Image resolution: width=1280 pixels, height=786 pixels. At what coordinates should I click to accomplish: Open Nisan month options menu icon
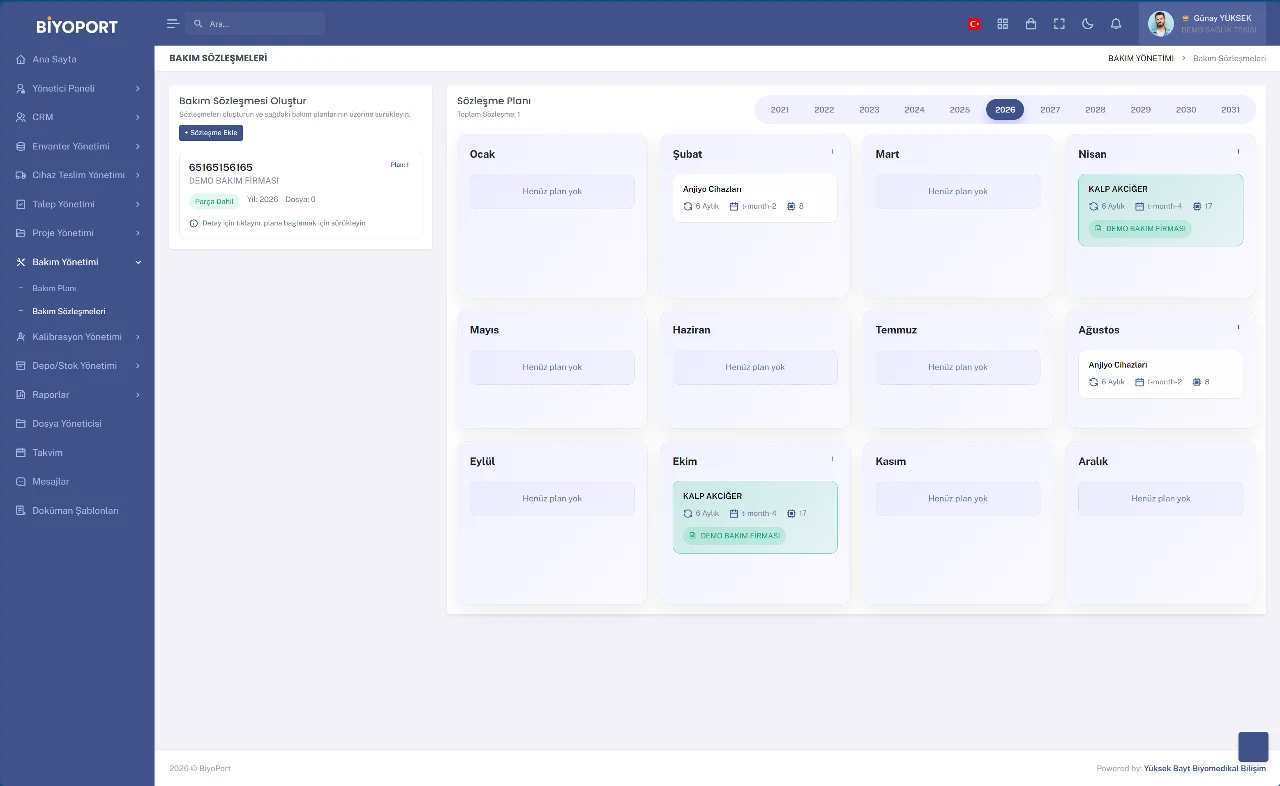coord(1238,152)
